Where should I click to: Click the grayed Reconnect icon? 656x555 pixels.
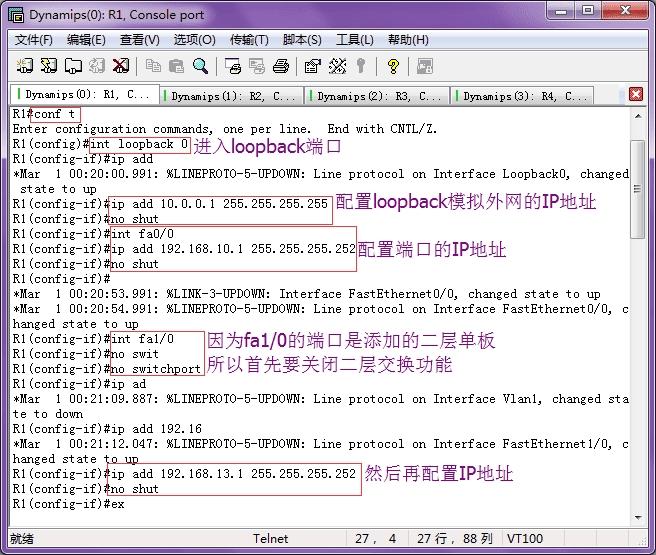97,66
